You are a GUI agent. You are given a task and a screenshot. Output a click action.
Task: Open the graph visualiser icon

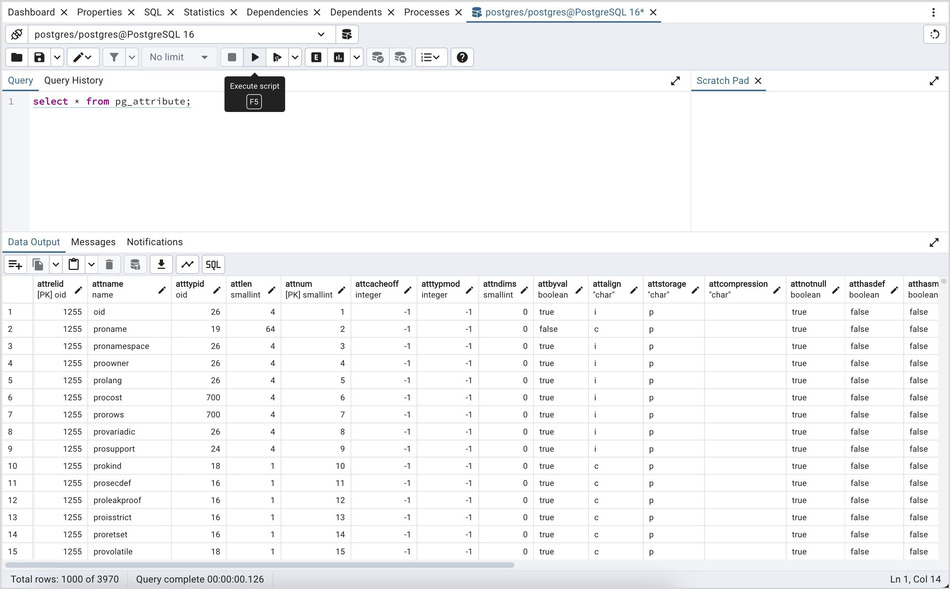[x=187, y=264]
